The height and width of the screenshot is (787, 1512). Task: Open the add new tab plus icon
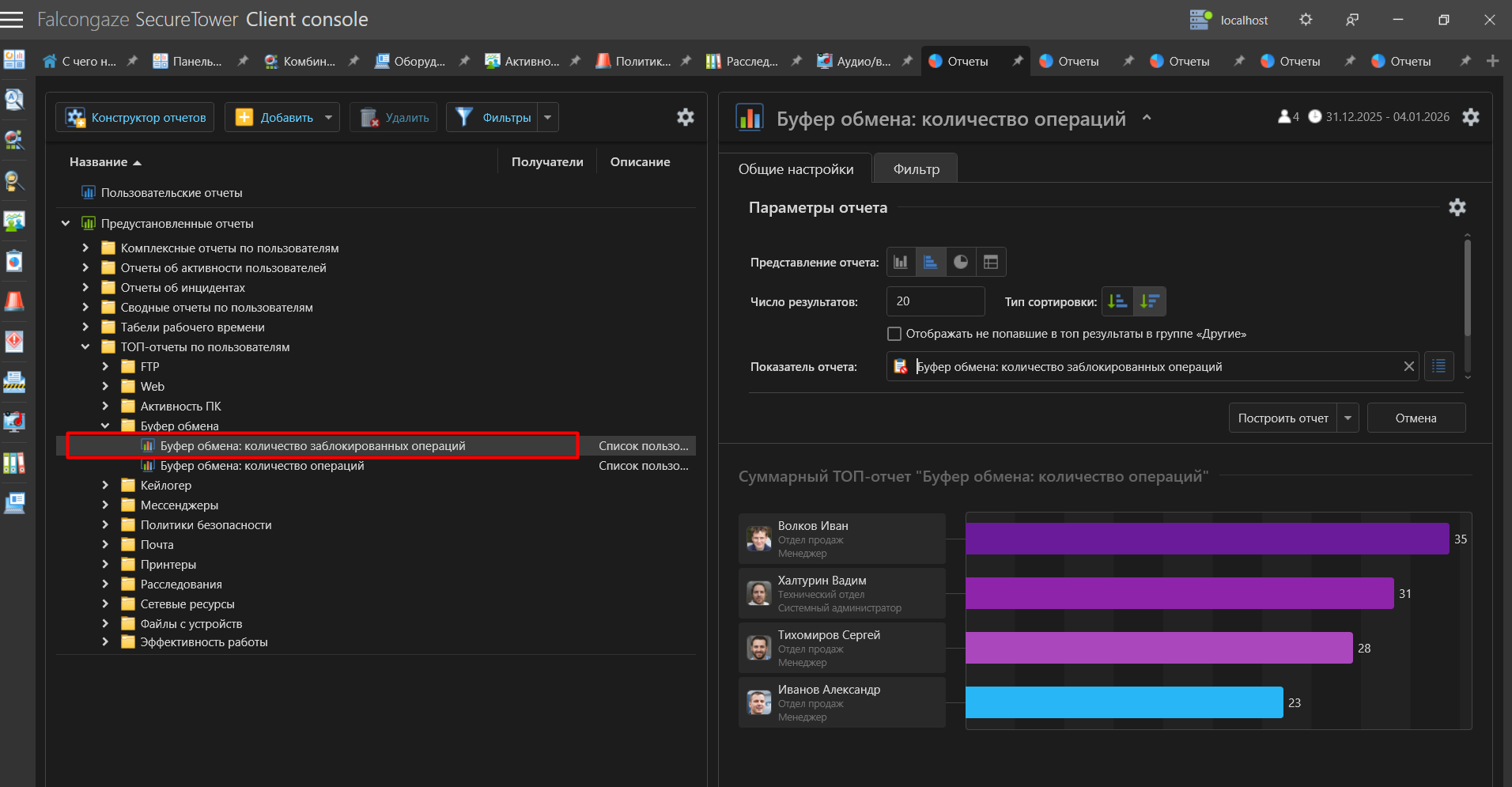(1492, 61)
